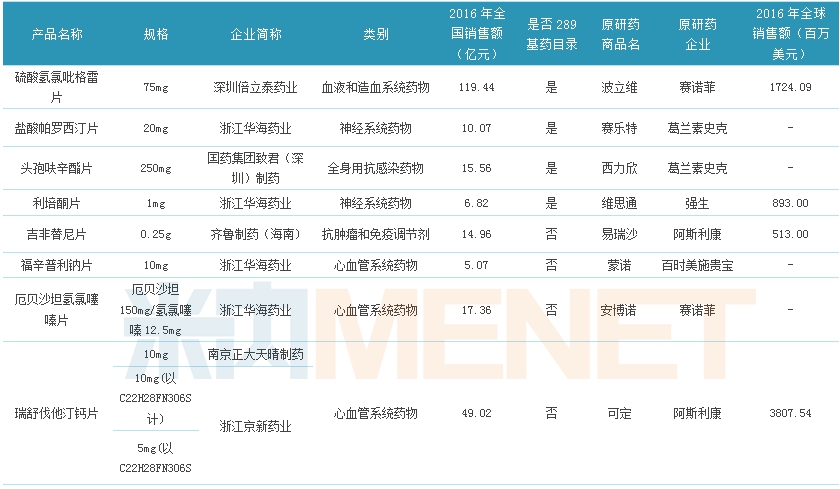Screen dimensions: 840x489
Task: Click 10mg spec in 福辛普利钠片 row
Action: click(156, 266)
